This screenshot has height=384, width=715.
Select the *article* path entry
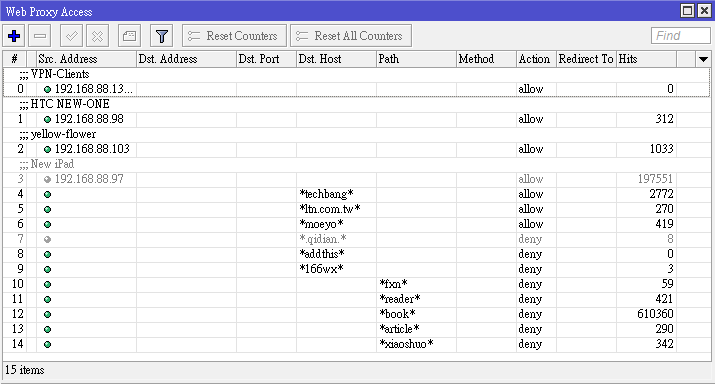click(399, 330)
